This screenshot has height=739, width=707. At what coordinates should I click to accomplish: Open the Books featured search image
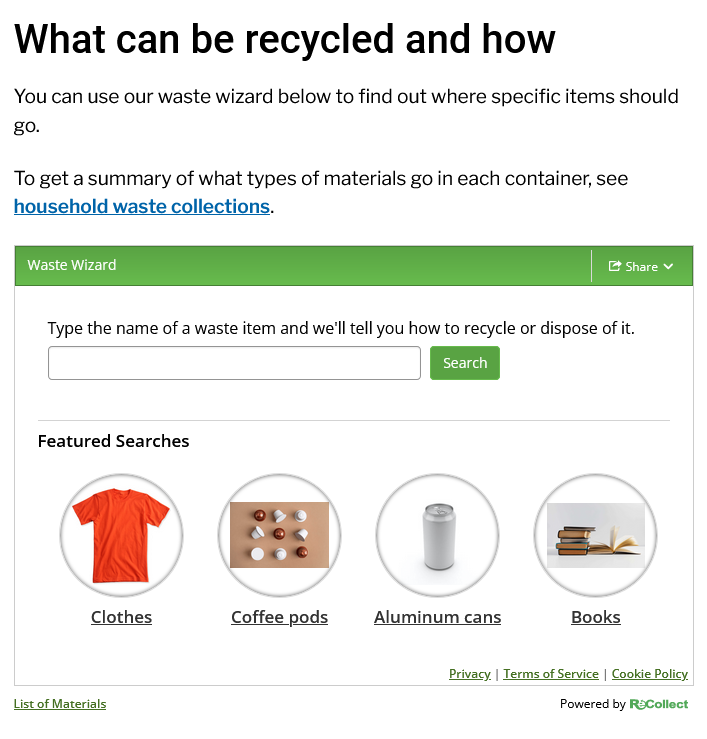595,535
